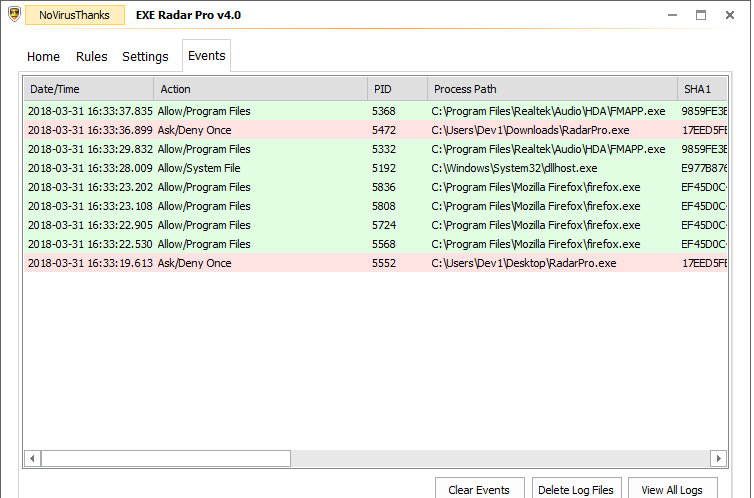Select the event at 16:33:28.009

coord(376,168)
